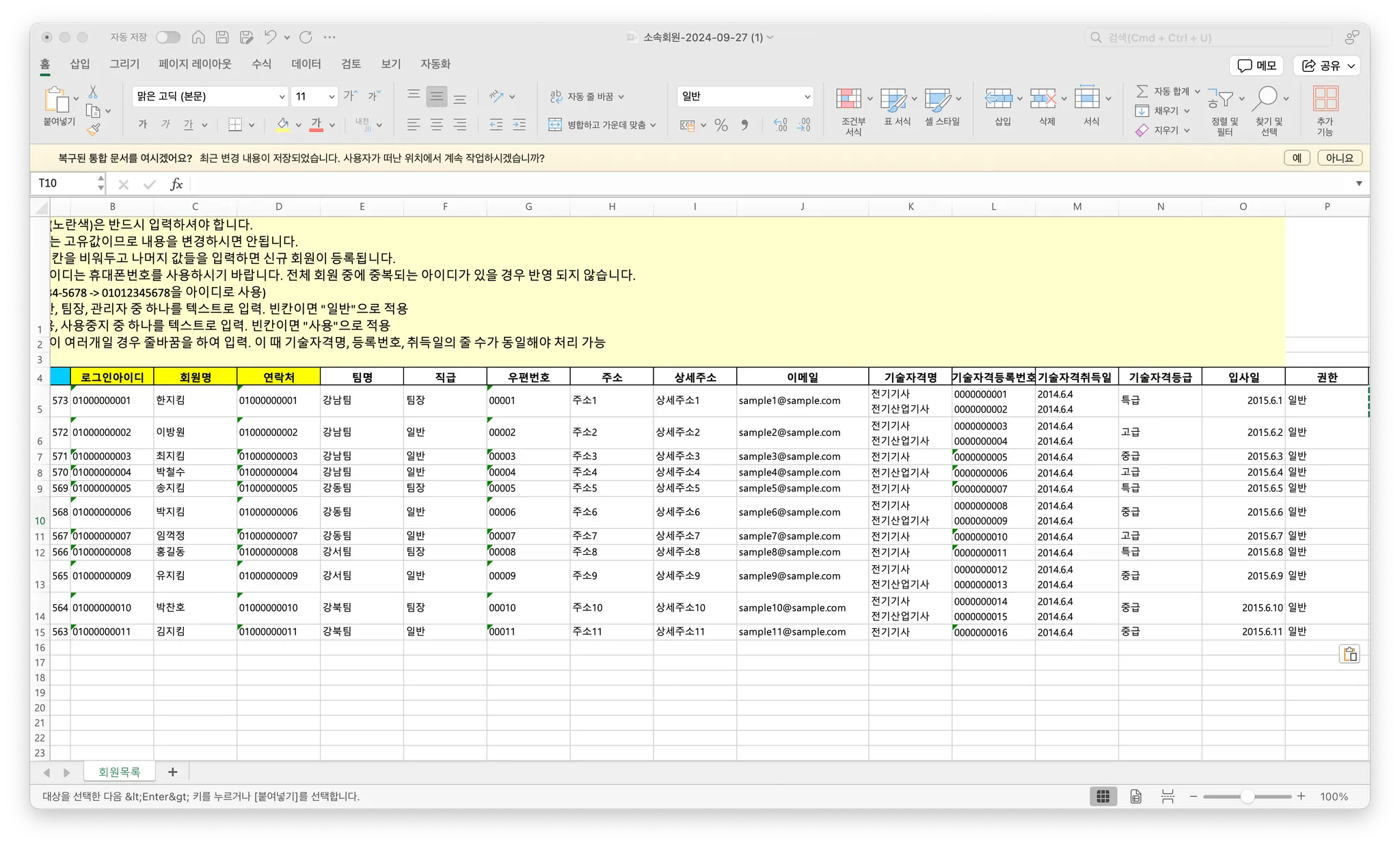The width and height of the screenshot is (1400, 846).
Task: Toggle Wrap Text (자동 줄 바꿈)
Action: tap(587, 97)
